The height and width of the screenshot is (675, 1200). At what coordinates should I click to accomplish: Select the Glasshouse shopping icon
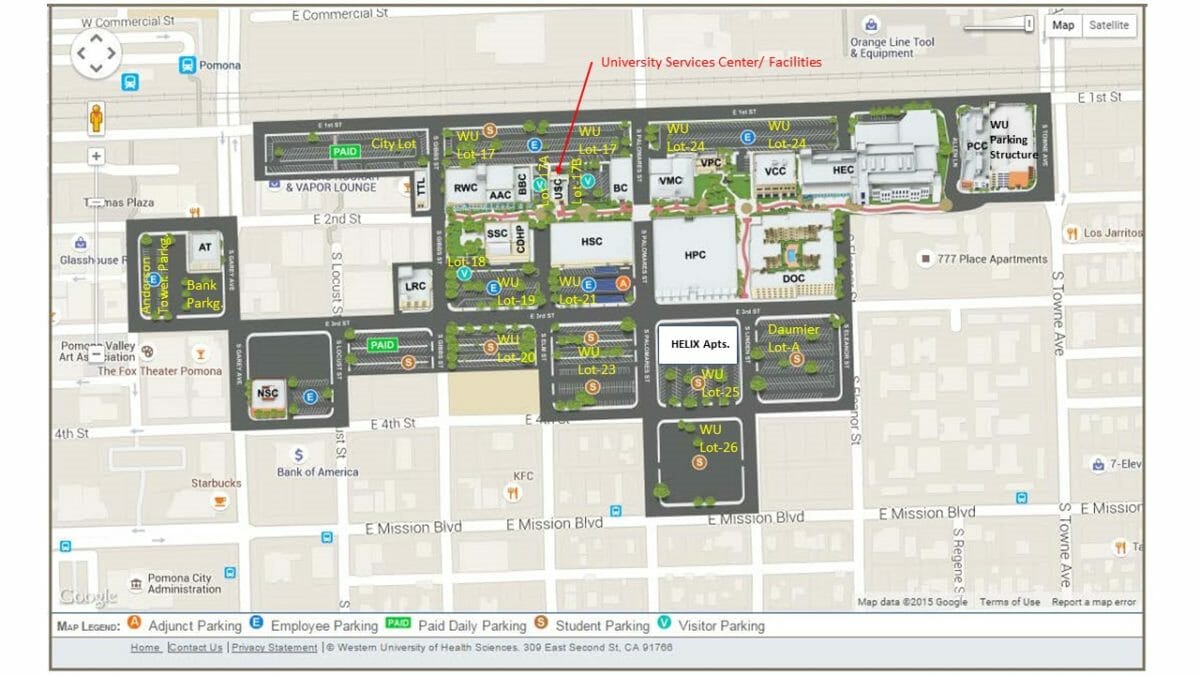click(79, 242)
